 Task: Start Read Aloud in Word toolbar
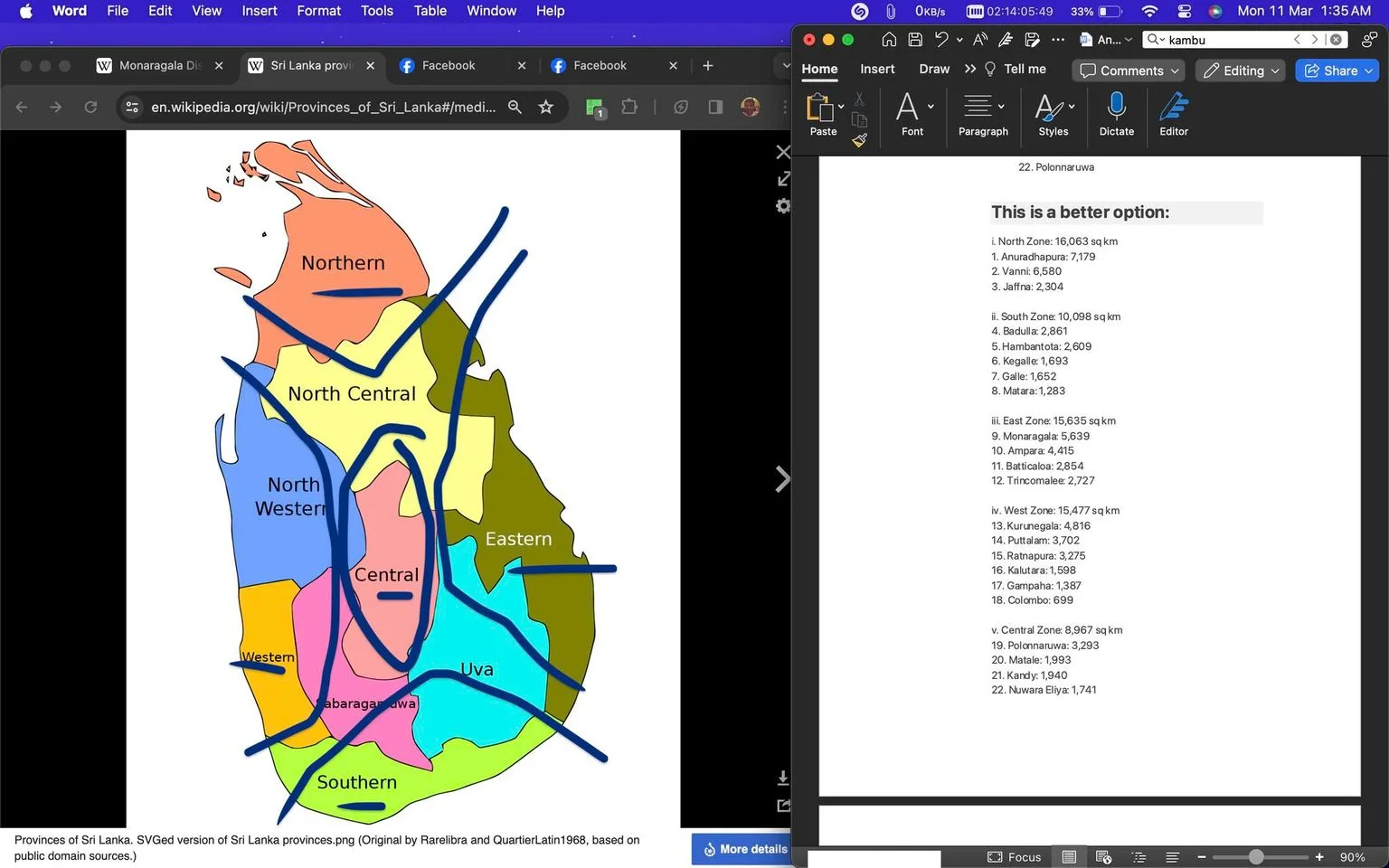(x=980, y=40)
